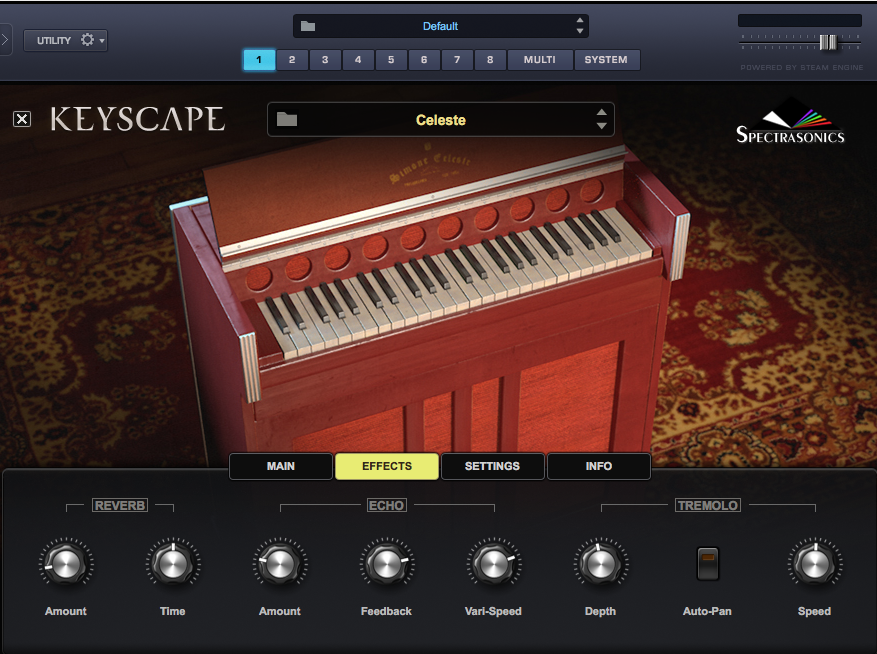Select part 2 button
This screenshot has height=654, width=877.
292,59
